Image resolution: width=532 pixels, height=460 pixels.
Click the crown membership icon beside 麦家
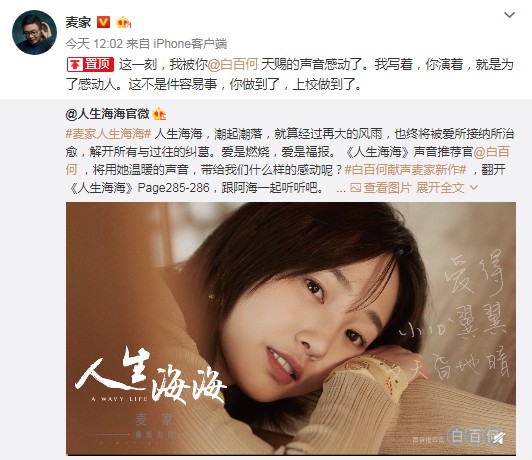click(x=124, y=23)
